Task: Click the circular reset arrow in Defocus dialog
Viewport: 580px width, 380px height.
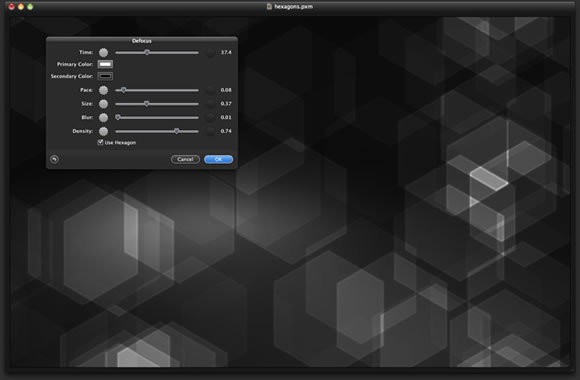Action: tap(54, 159)
